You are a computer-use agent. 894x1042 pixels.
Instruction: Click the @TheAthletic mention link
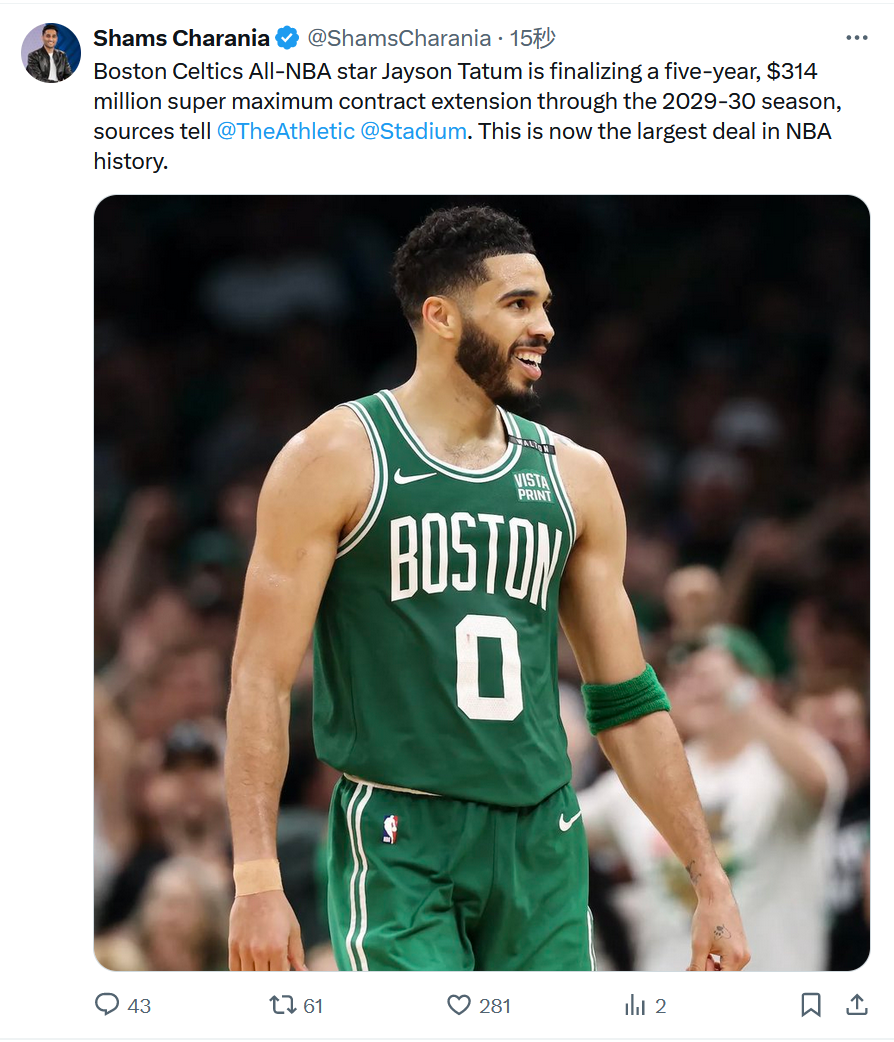(285, 131)
